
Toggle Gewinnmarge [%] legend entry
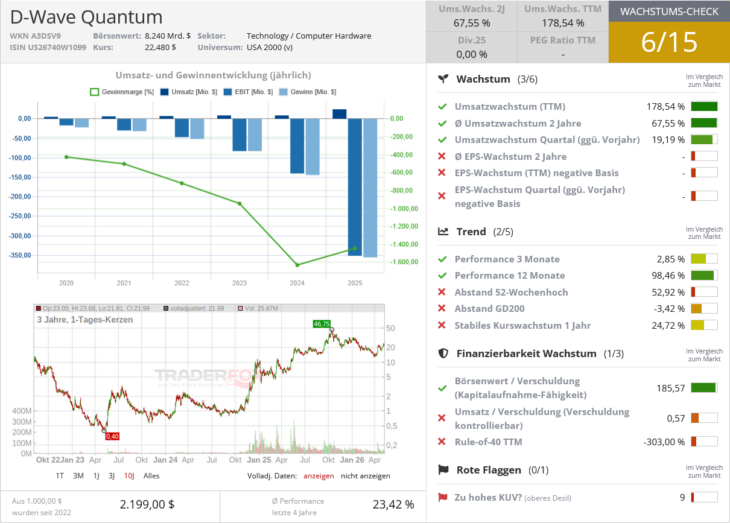122,92
